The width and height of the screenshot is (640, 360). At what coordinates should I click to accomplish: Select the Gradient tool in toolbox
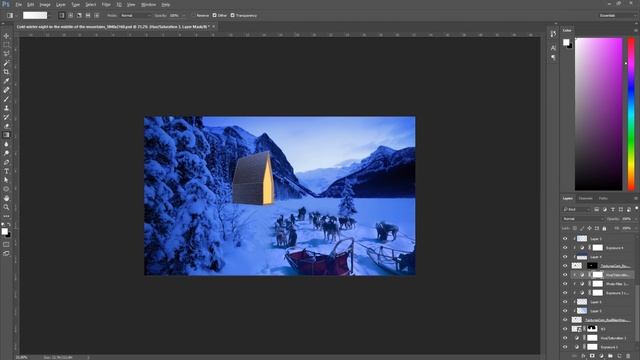click(x=6, y=135)
